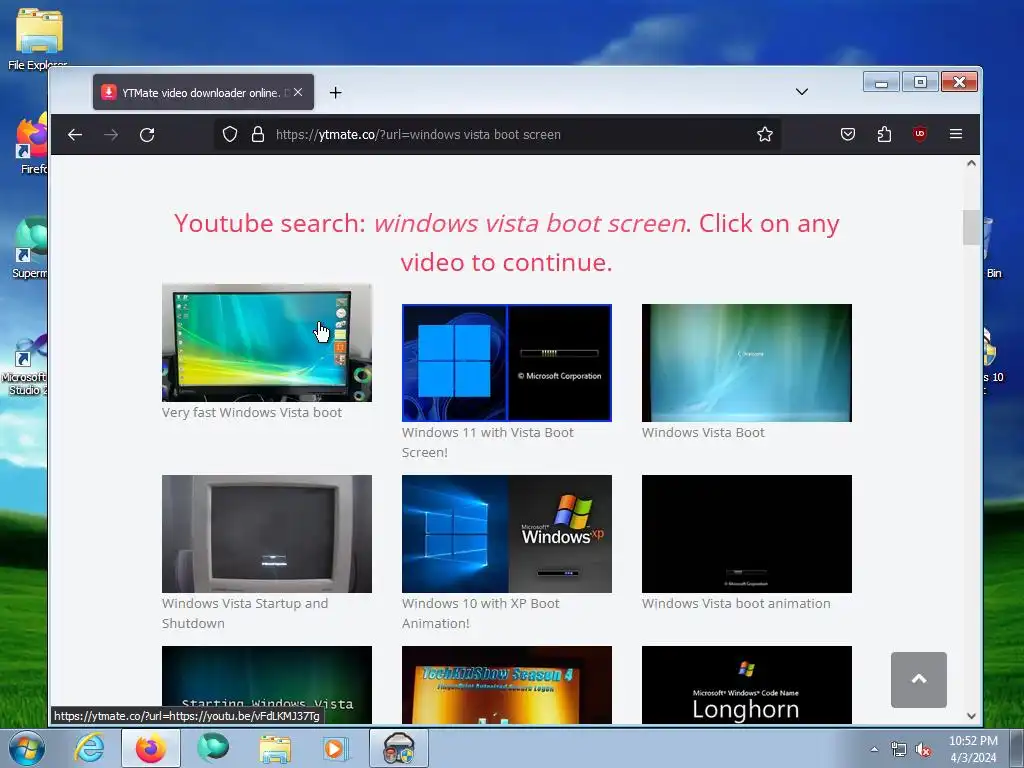
Task: Click the page scrollbar down arrow
Action: [x=971, y=716]
